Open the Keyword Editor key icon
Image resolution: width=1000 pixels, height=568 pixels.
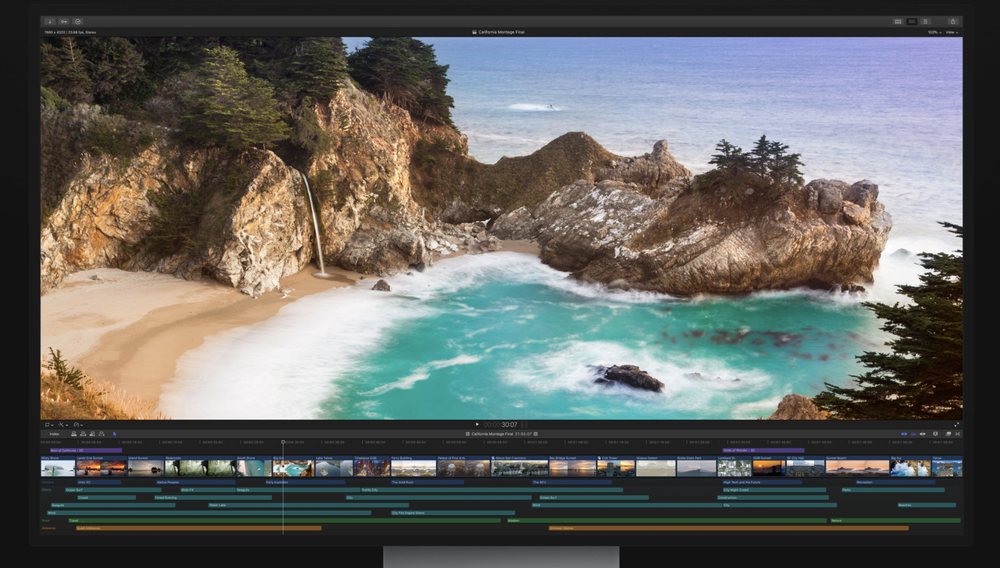(x=63, y=21)
